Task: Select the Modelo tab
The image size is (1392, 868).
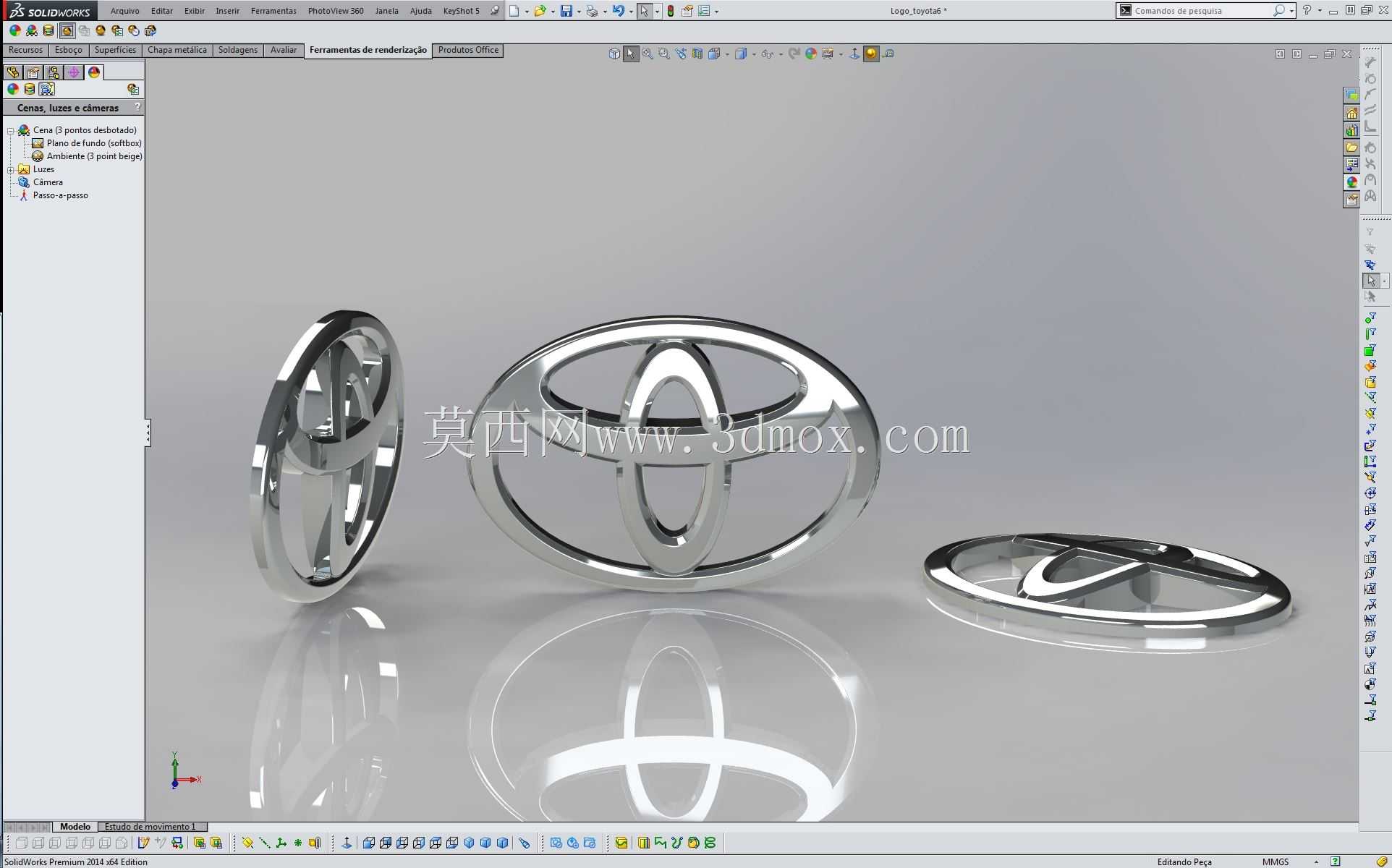Action: click(75, 826)
